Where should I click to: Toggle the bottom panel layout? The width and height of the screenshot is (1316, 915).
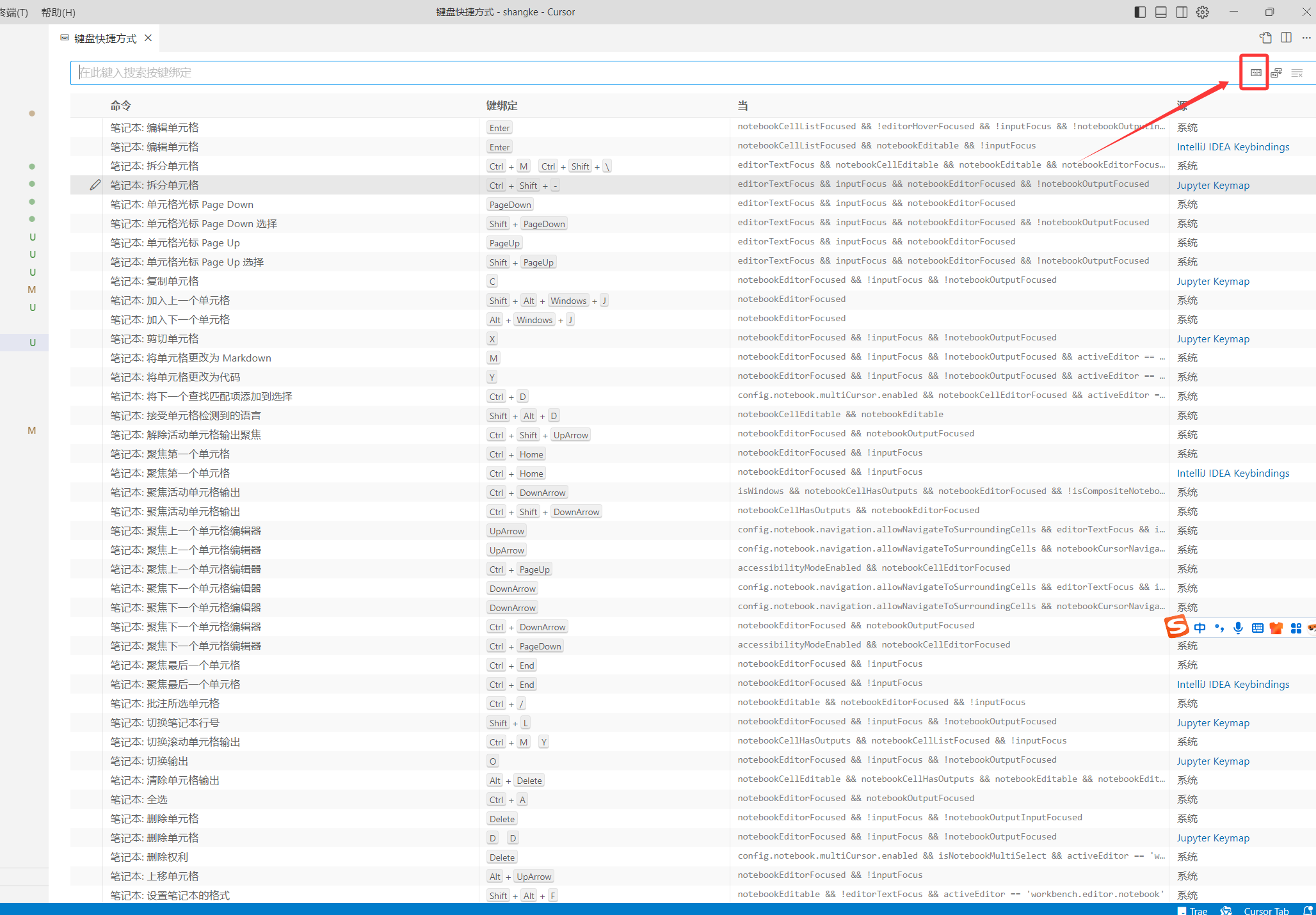(x=1160, y=12)
